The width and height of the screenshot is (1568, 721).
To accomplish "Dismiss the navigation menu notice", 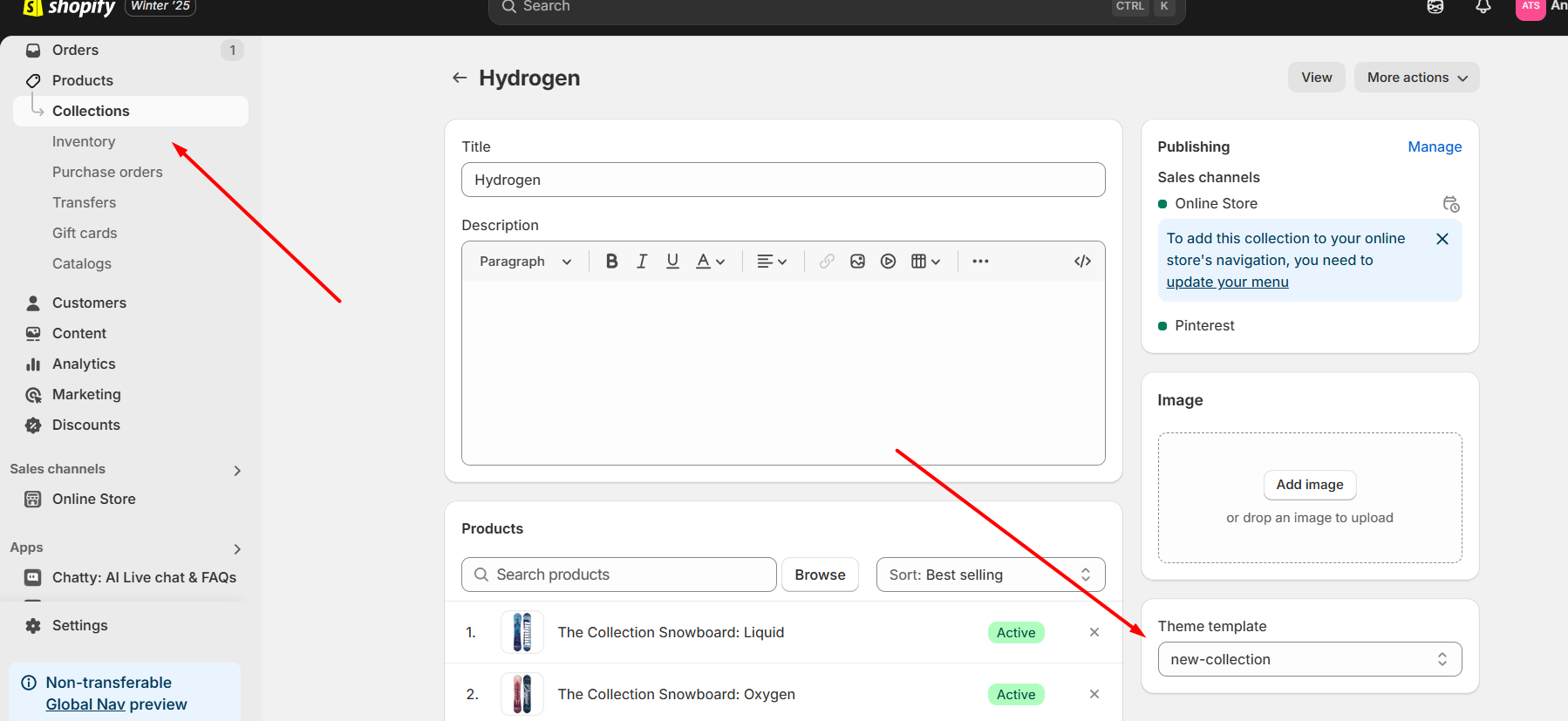I will click(1442, 239).
